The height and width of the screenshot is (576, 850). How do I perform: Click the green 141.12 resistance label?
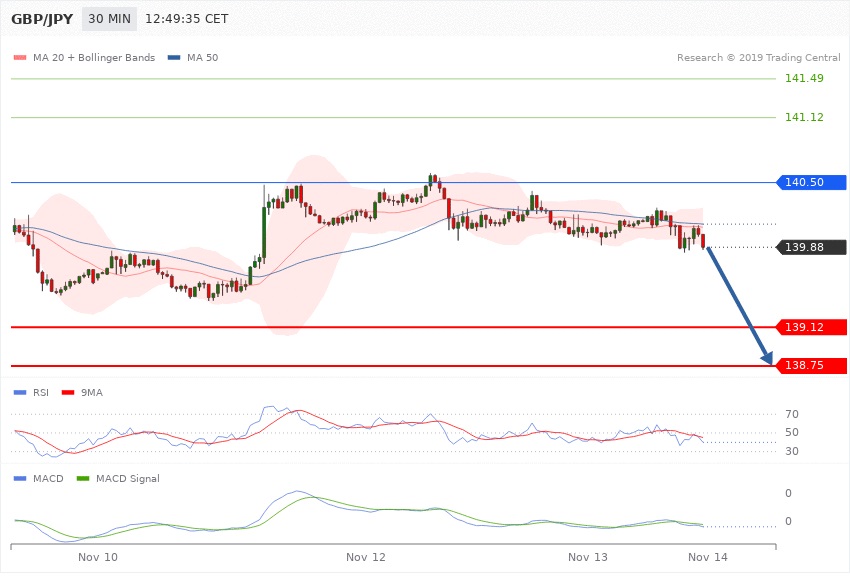(x=804, y=117)
